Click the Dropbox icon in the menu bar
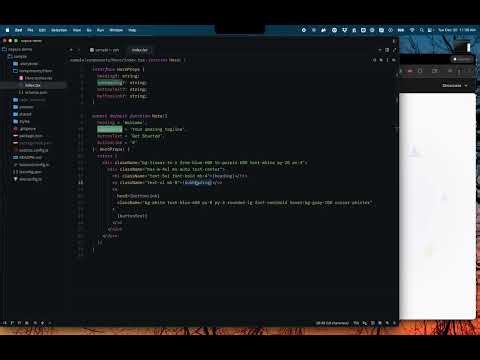This screenshot has height=360, width=480. click(x=345, y=30)
